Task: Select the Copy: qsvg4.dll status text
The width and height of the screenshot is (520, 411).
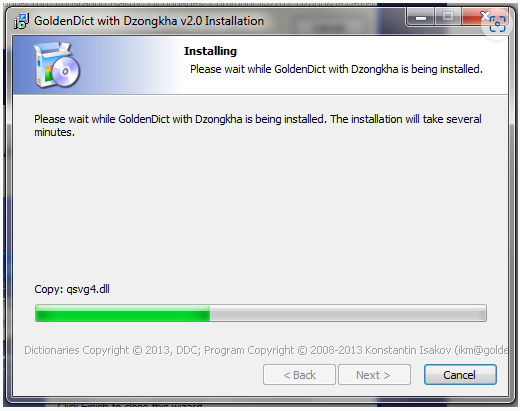Action: (72, 289)
